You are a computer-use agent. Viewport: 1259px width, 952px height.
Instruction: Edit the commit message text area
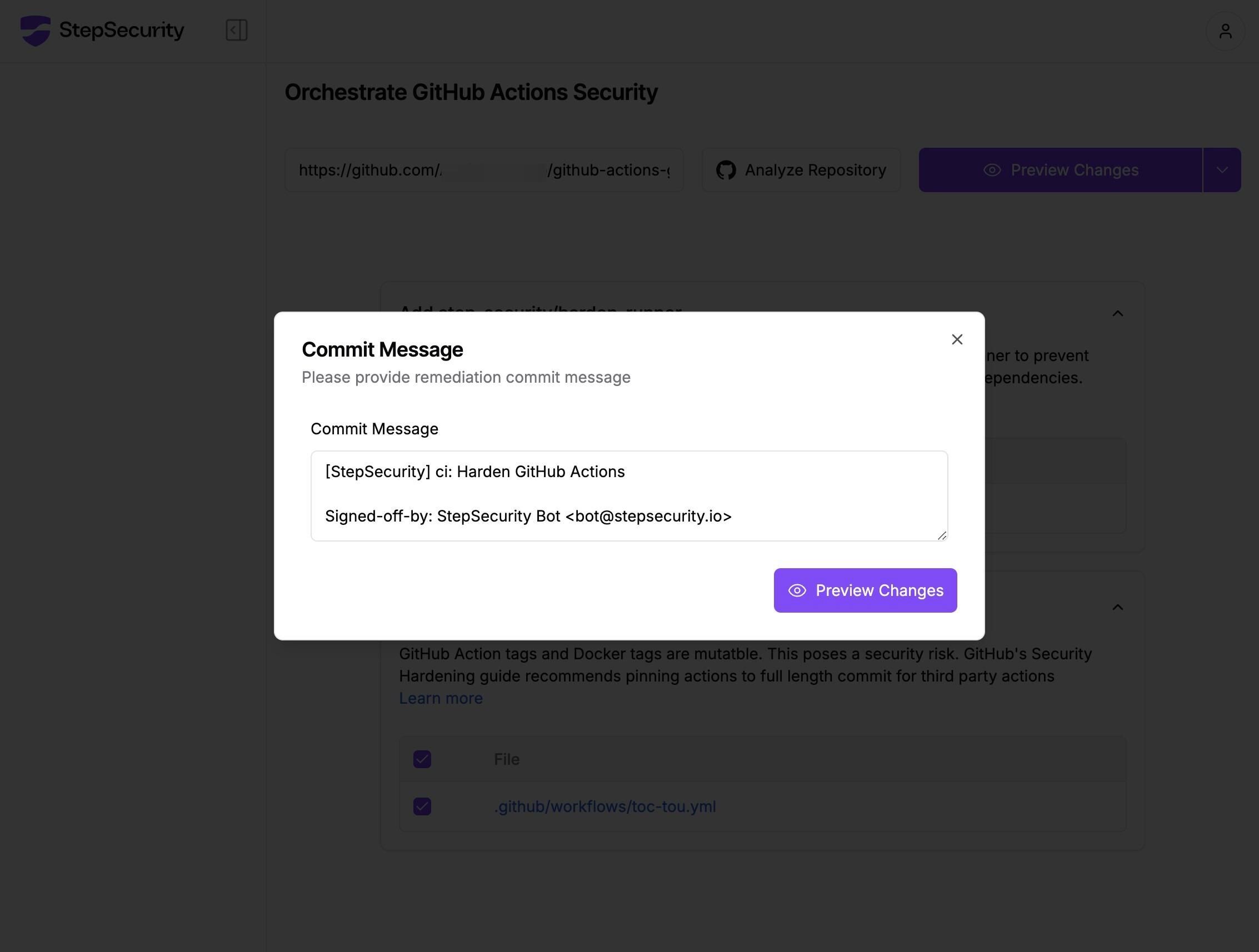click(629, 495)
